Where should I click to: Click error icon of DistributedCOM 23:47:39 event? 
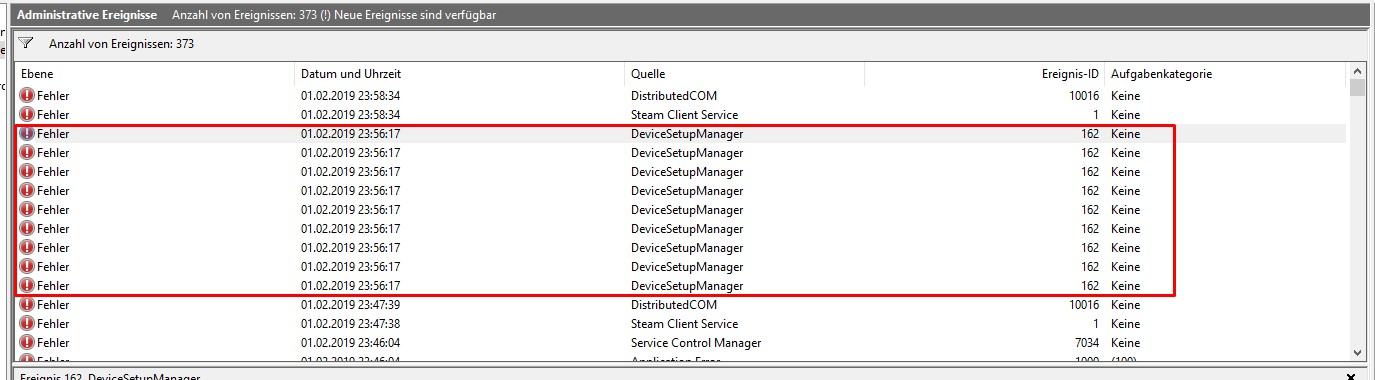click(27, 305)
